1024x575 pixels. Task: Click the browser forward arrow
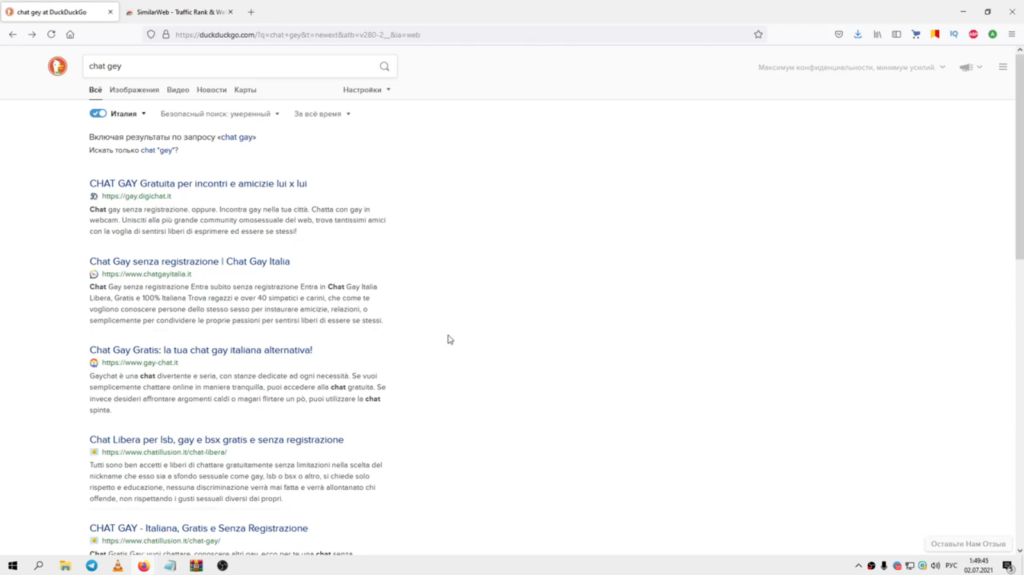click(x=32, y=35)
